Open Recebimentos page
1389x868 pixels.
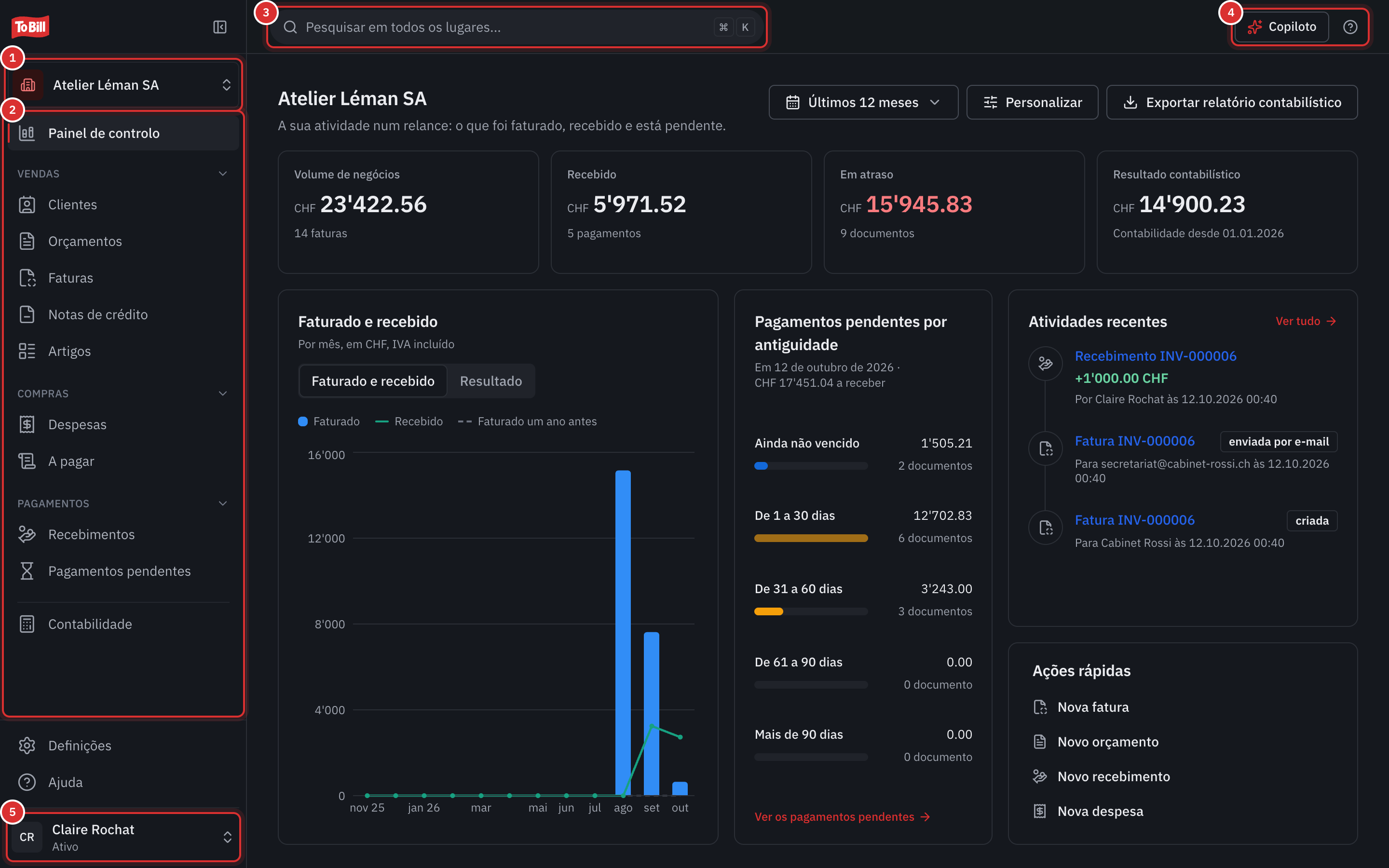click(x=123, y=535)
